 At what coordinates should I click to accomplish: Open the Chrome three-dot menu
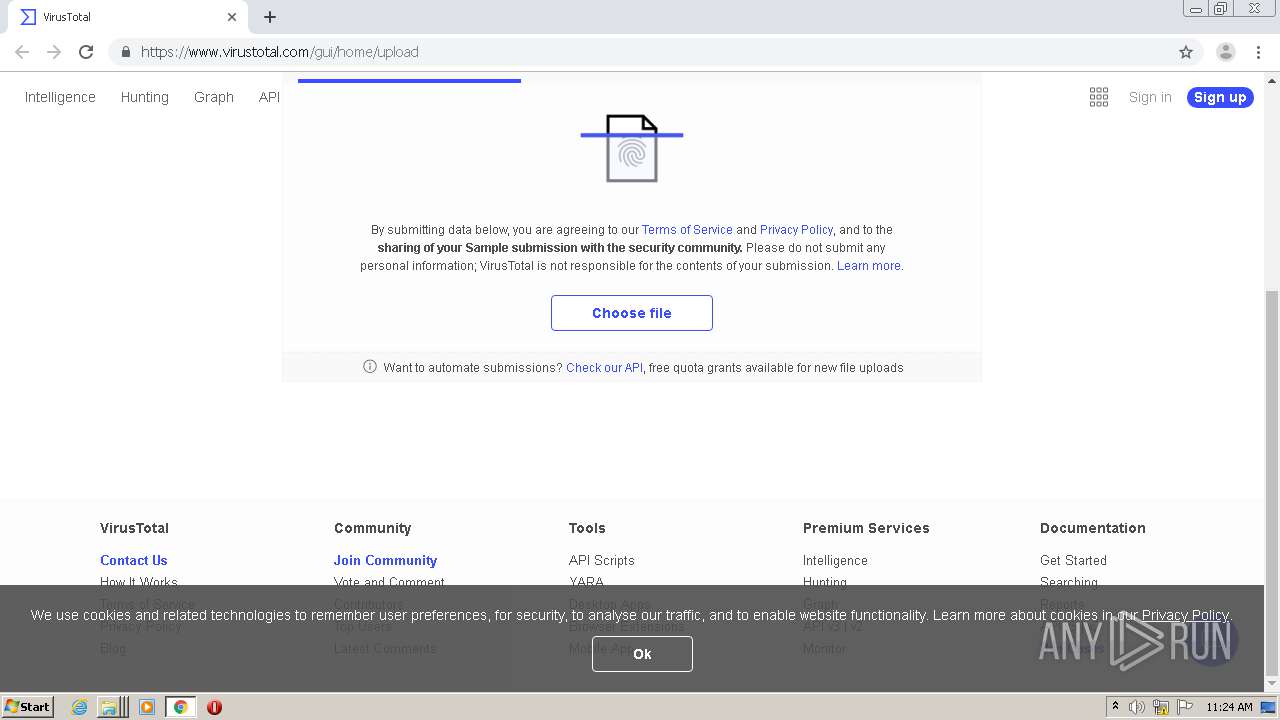click(1259, 52)
